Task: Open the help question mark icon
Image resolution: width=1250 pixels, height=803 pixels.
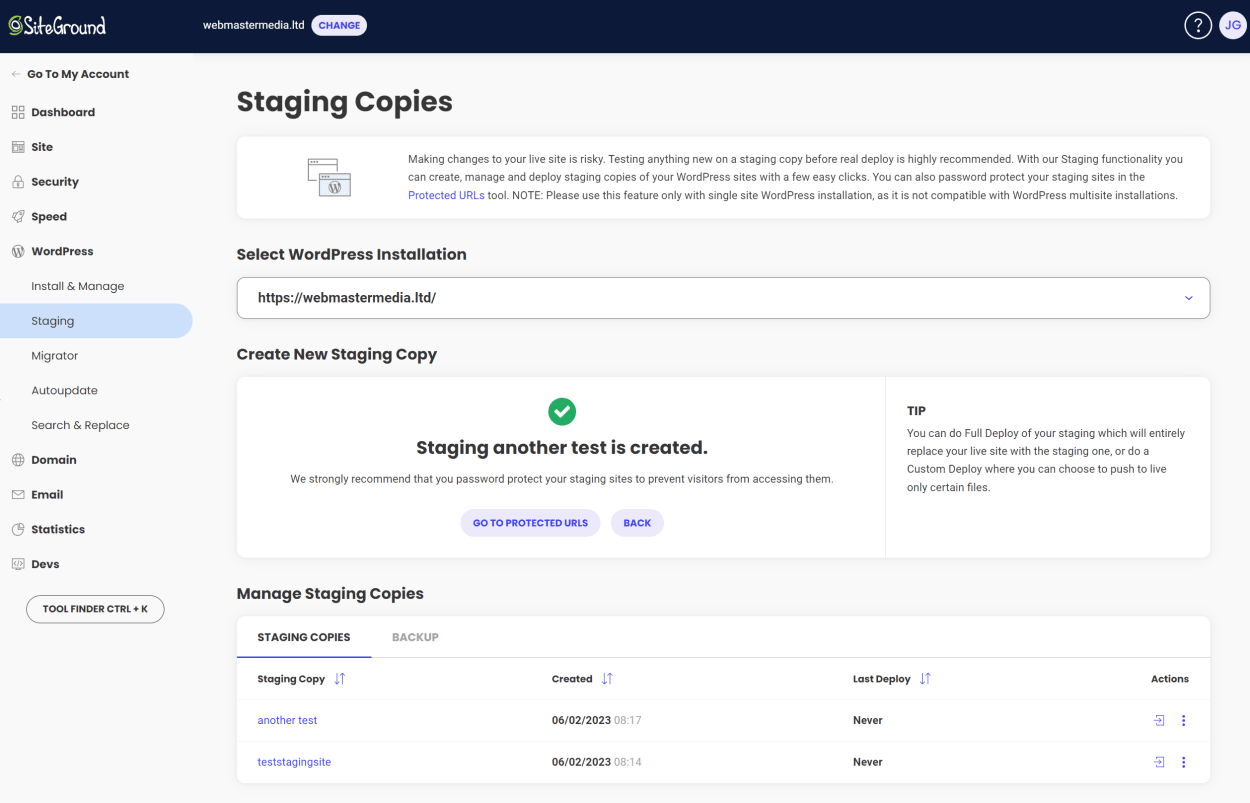Action: tap(1198, 26)
